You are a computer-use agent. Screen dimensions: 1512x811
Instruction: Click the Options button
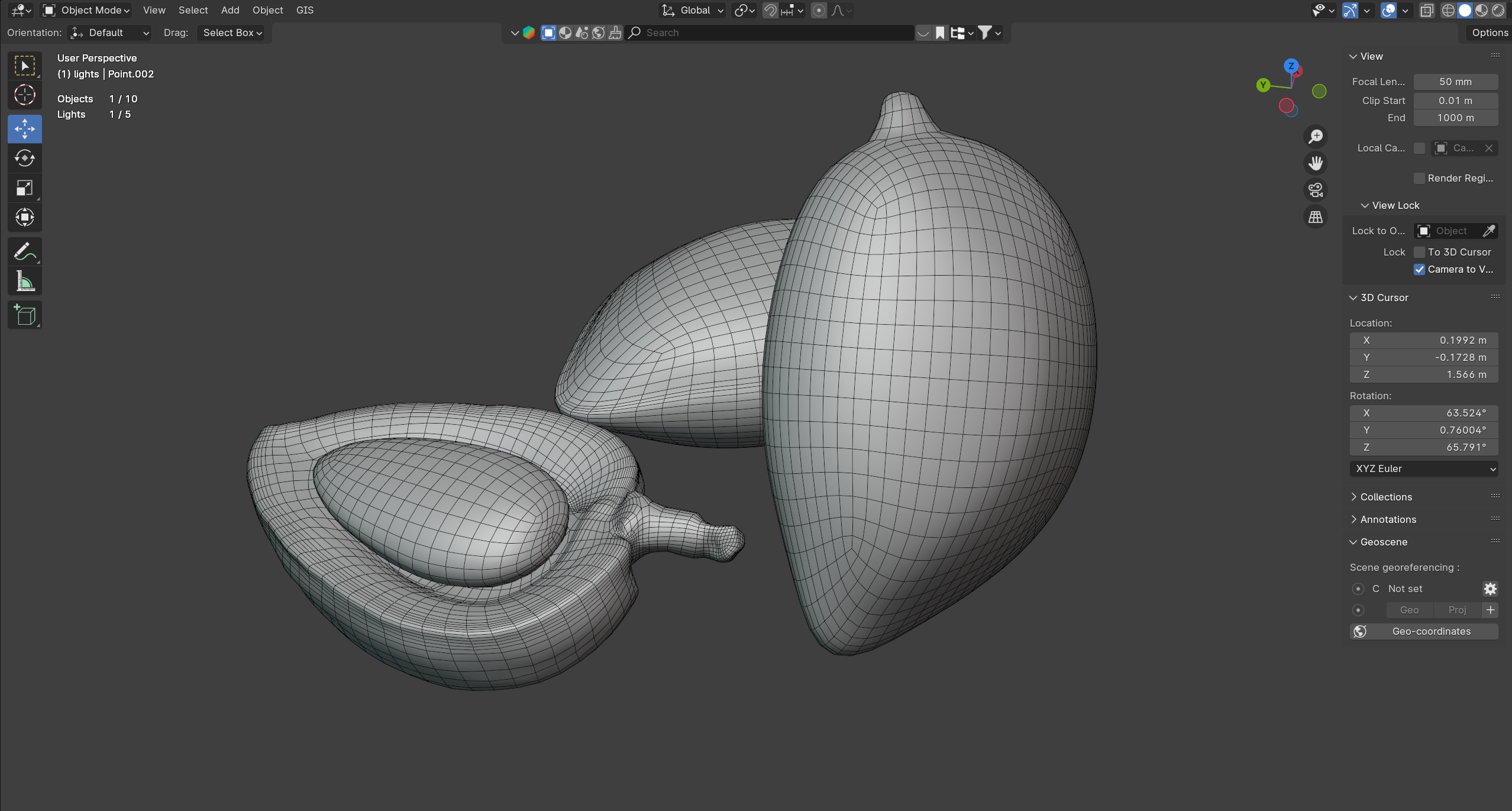[1489, 33]
